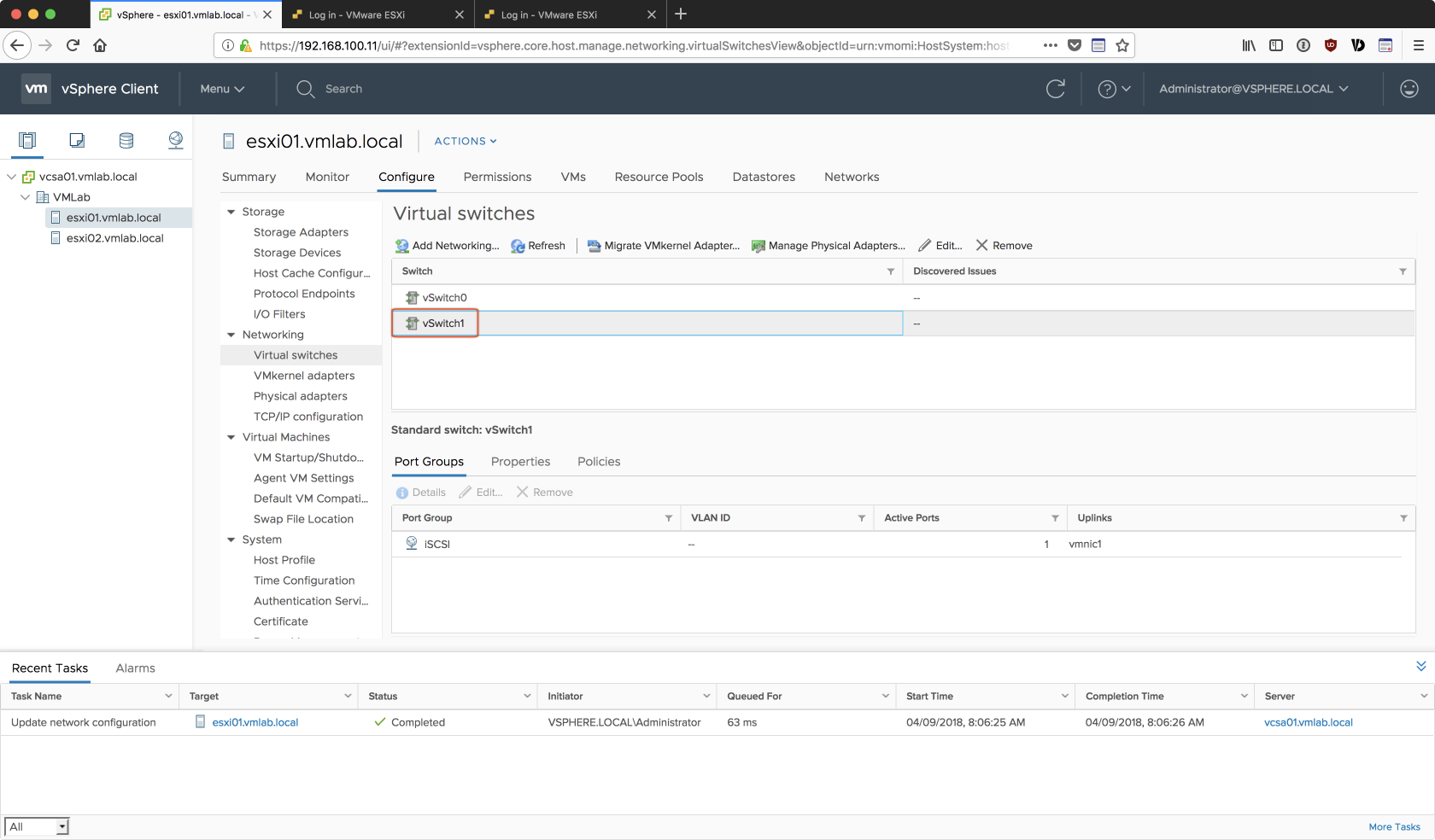Image resolution: width=1435 pixels, height=840 pixels.
Task: Switch to the Policies tab
Action: [x=599, y=462]
